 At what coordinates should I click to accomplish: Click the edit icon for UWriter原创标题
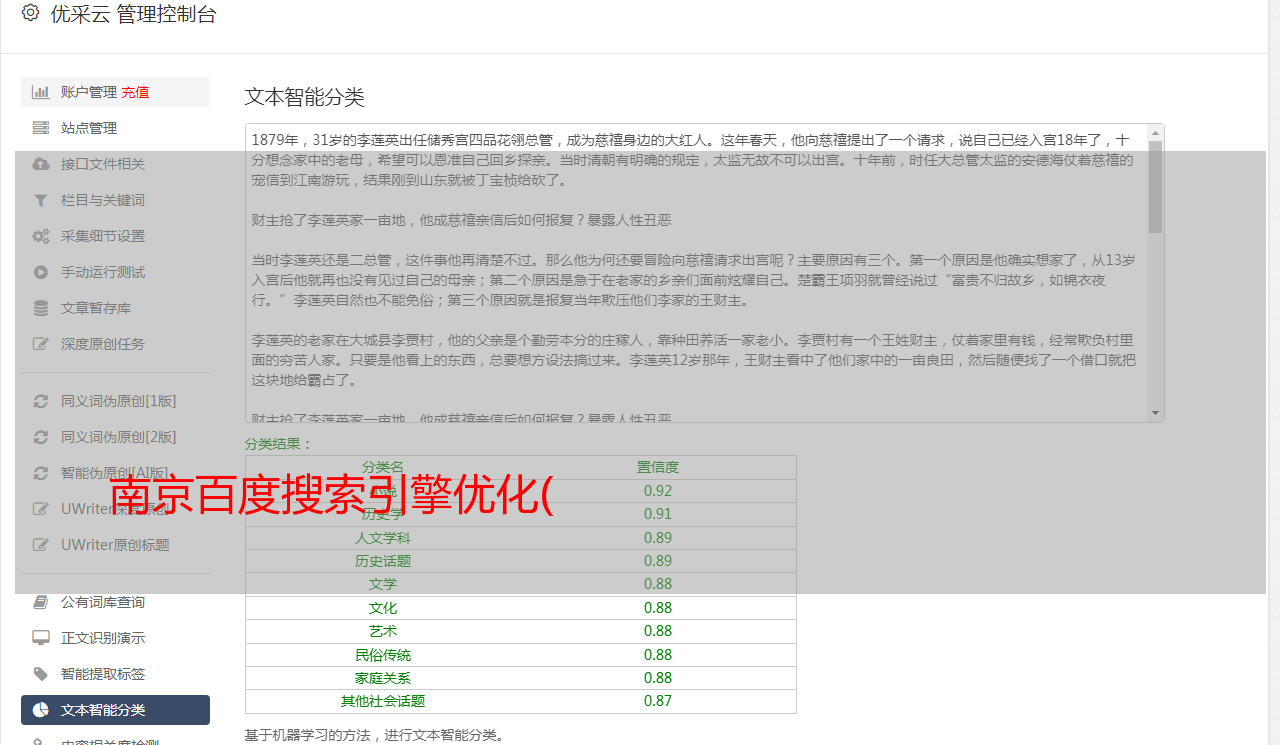tap(41, 545)
